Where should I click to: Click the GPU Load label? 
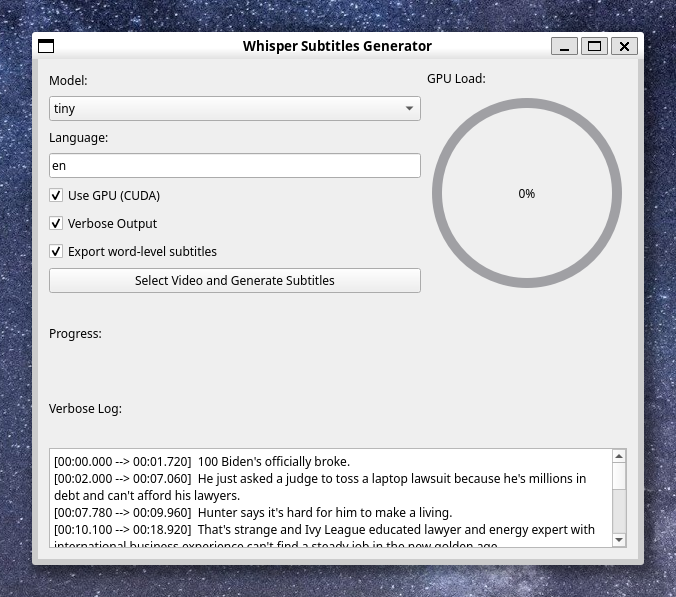point(456,79)
